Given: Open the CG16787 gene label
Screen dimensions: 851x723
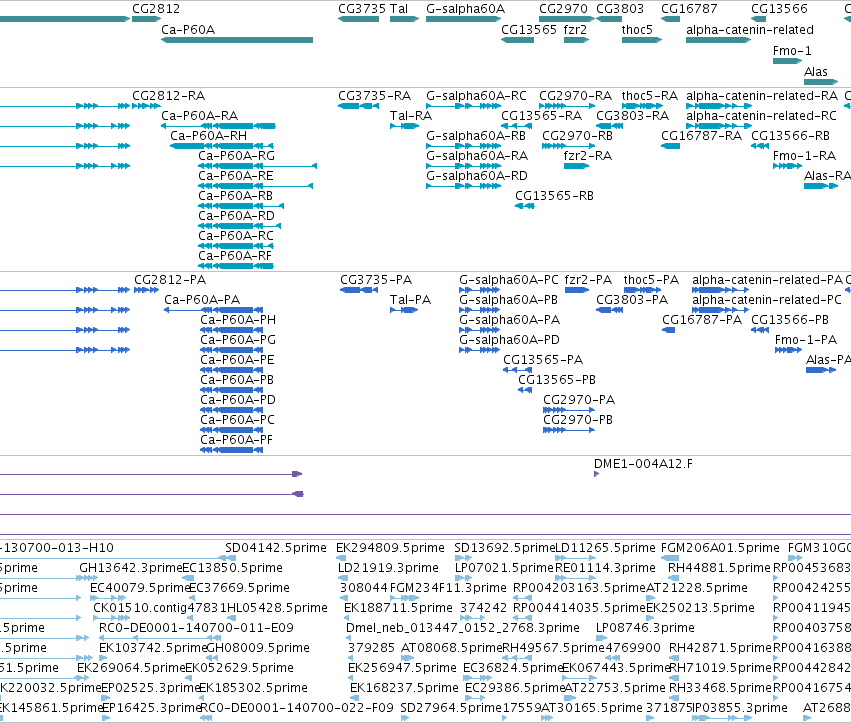Looking at the screenshot, I should [x=689, y=9].
